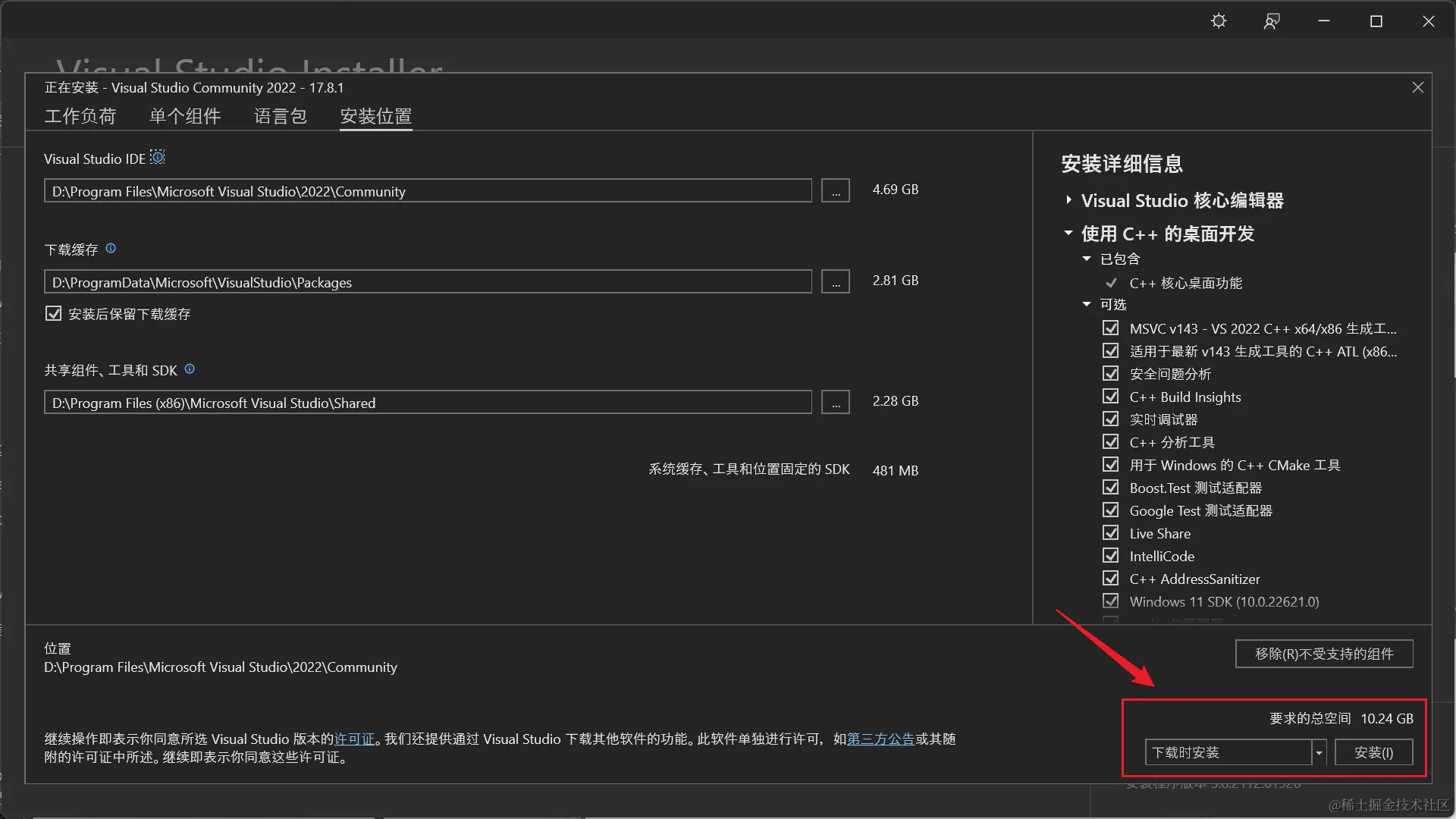Image resolution: width=1456 pixels, height=819 pixels.
Task: Open the 下载时安装 dropdown arrow
Action: (x=1319, y=752)
